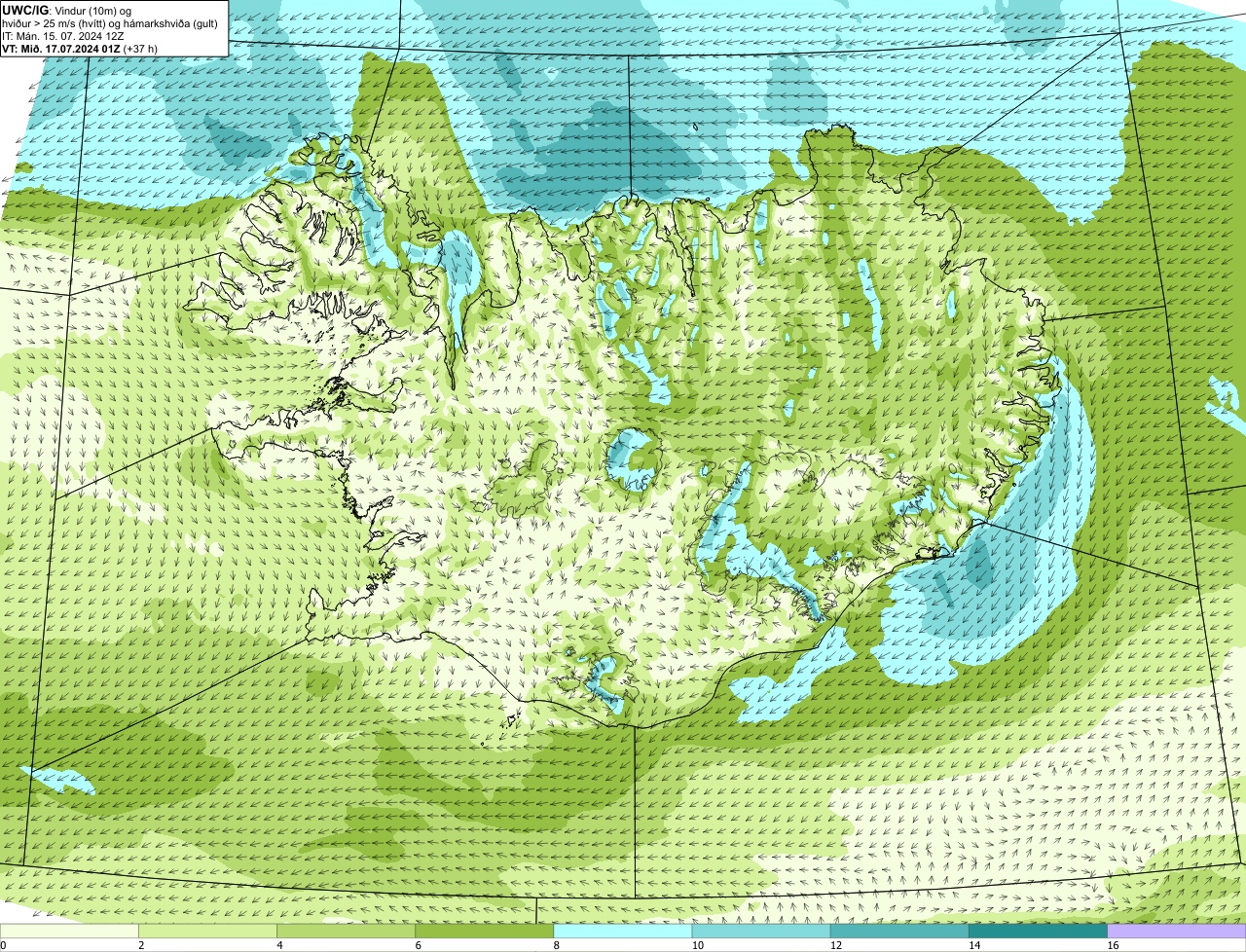Viewport: 1246px width, 952px height.
Task: Click the lavender legend swatch above 16 m/s
Action: [x=1177, y=932]
